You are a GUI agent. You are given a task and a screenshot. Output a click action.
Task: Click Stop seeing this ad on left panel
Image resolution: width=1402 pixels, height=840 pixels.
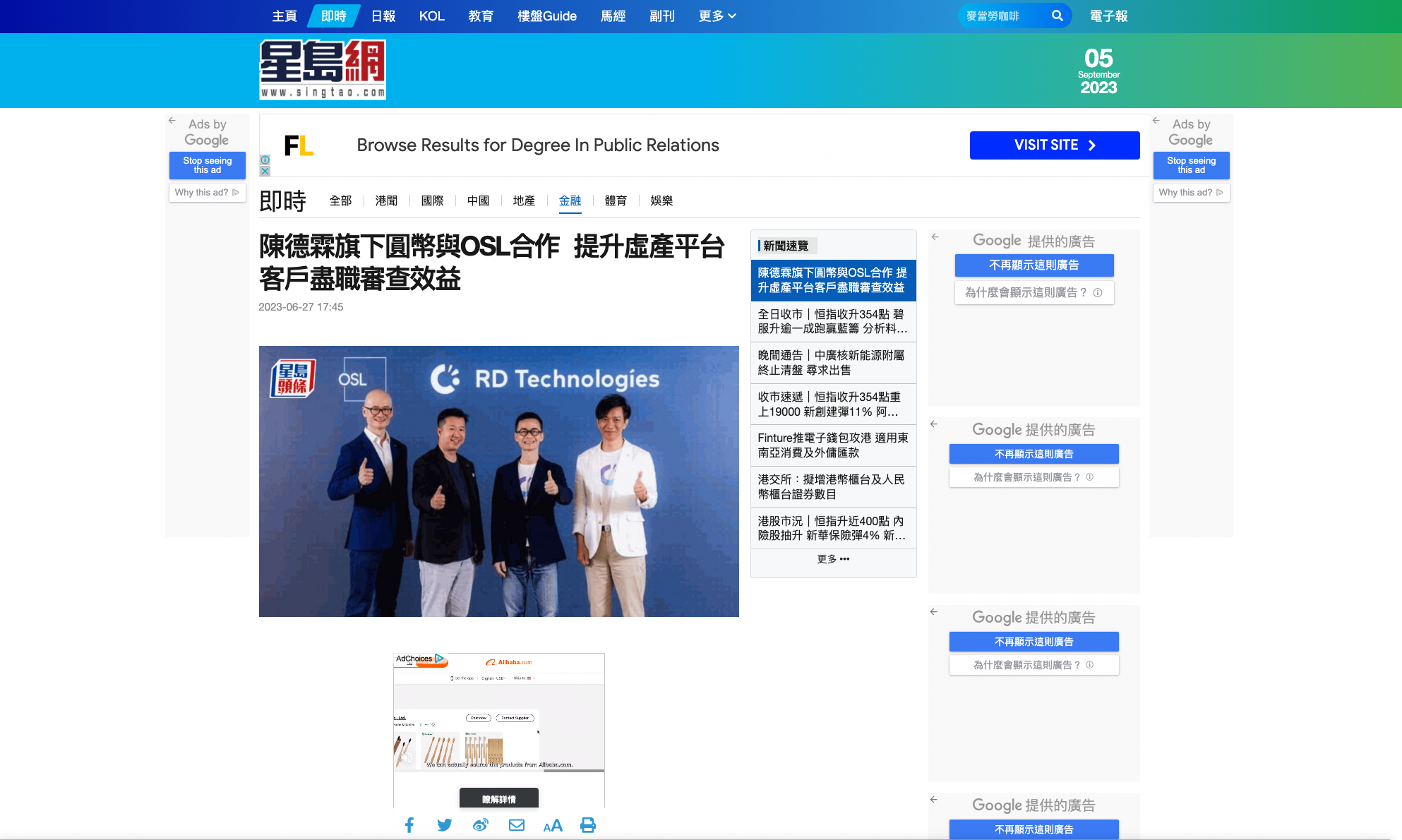click(x=208, y=165)
